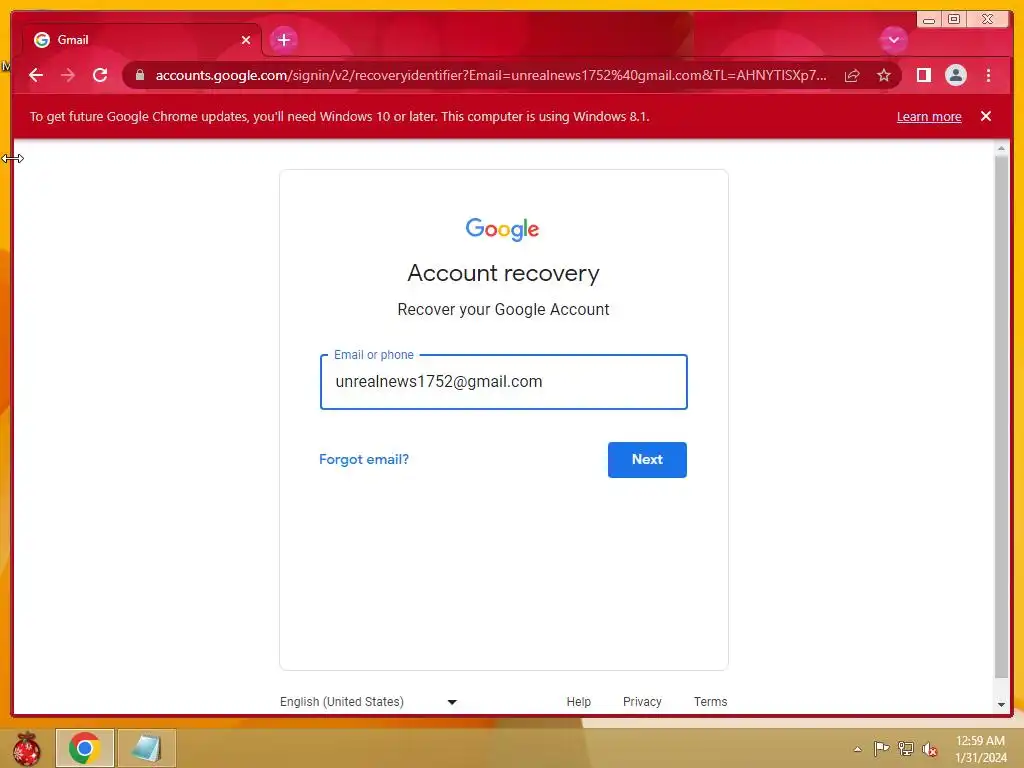
Task: Open the Terms link
Action: (711, 701)
